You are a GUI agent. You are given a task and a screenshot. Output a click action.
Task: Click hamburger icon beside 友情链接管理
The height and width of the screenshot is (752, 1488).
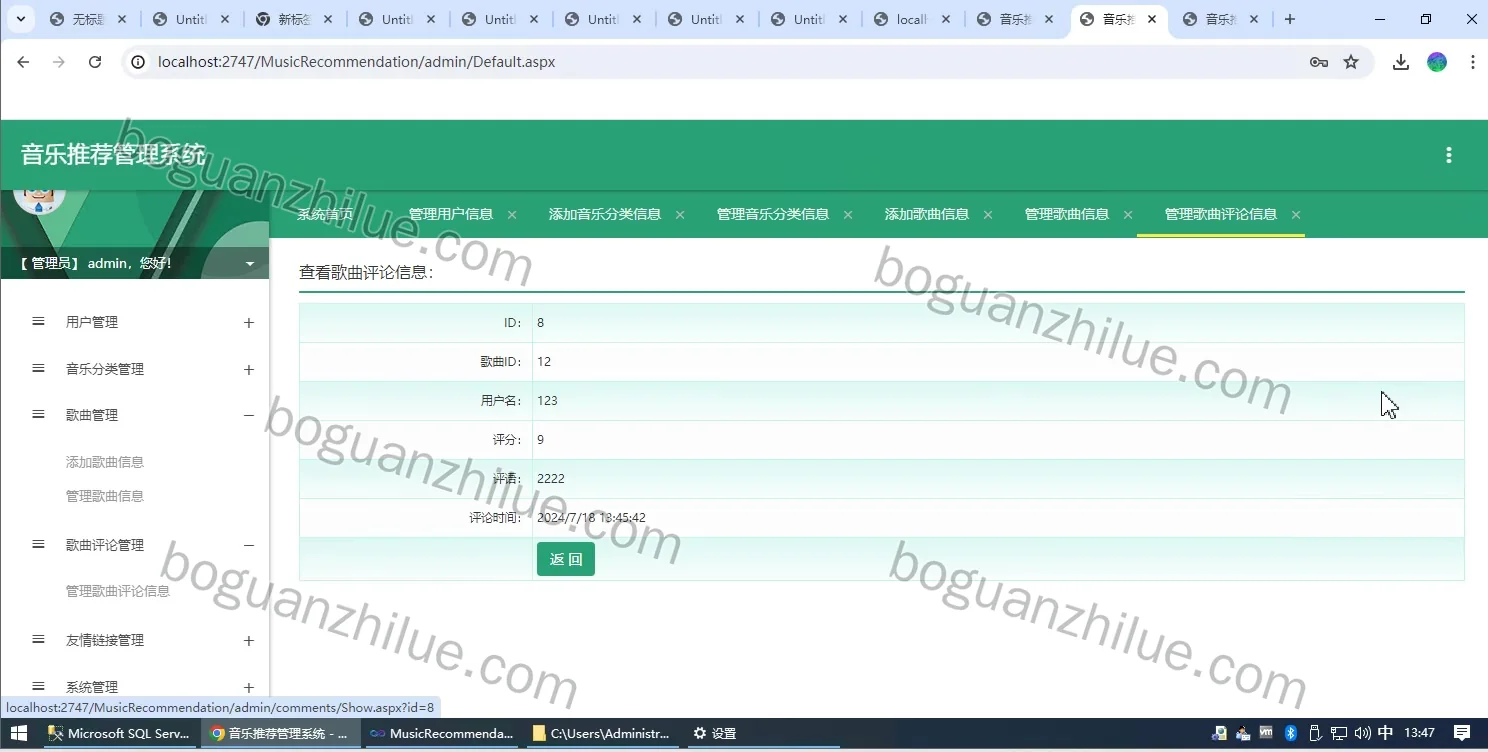38,640
